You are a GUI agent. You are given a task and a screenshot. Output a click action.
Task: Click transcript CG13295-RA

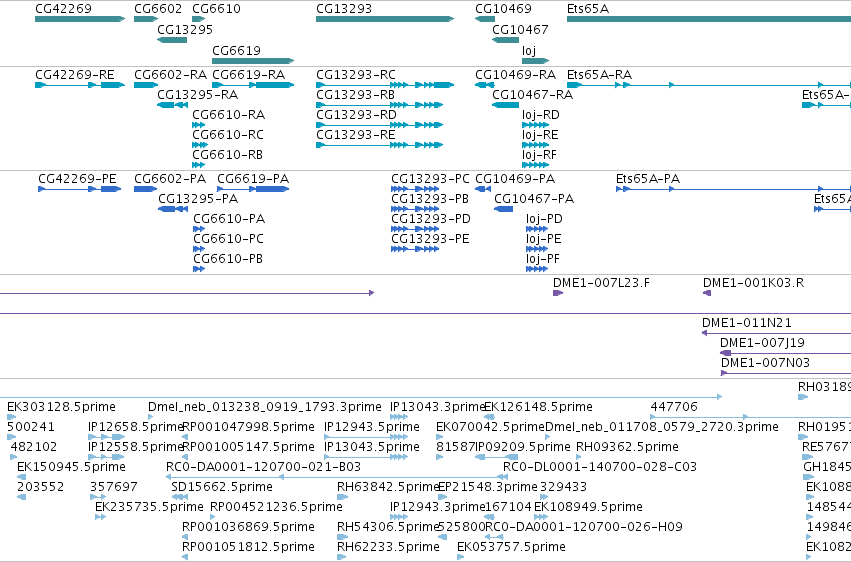pyautogui.click(x=172, y=105)
